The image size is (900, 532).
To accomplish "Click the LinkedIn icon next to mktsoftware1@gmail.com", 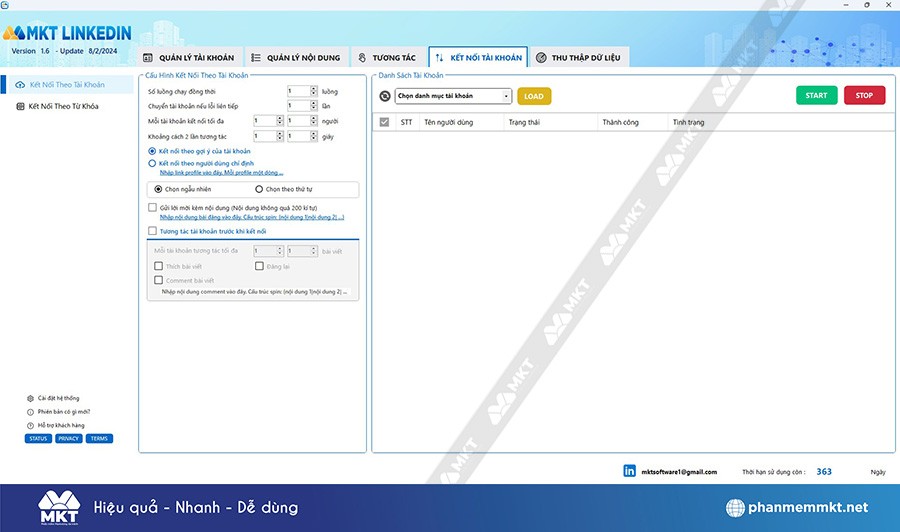I will click(x=630, y=471).
